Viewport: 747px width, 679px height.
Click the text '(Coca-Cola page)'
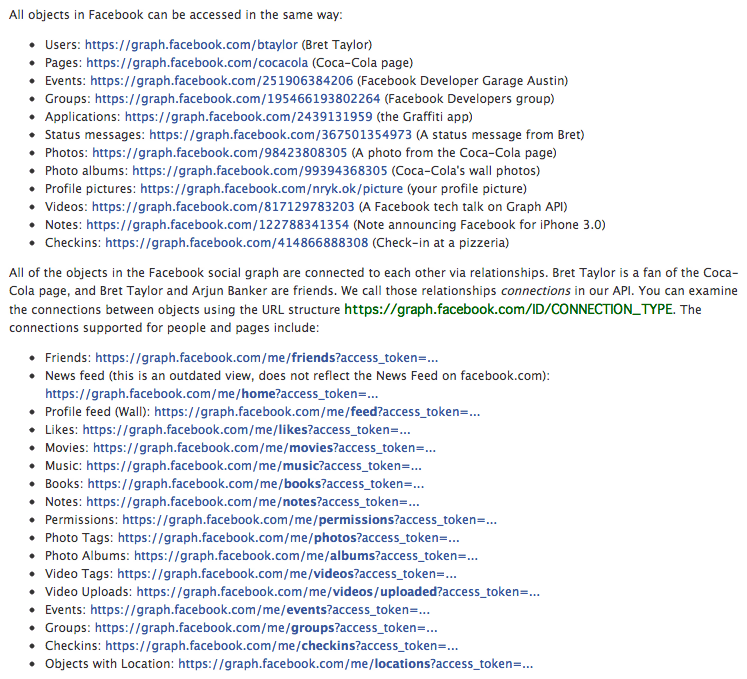pyautogui.click(x=363, y=63)
